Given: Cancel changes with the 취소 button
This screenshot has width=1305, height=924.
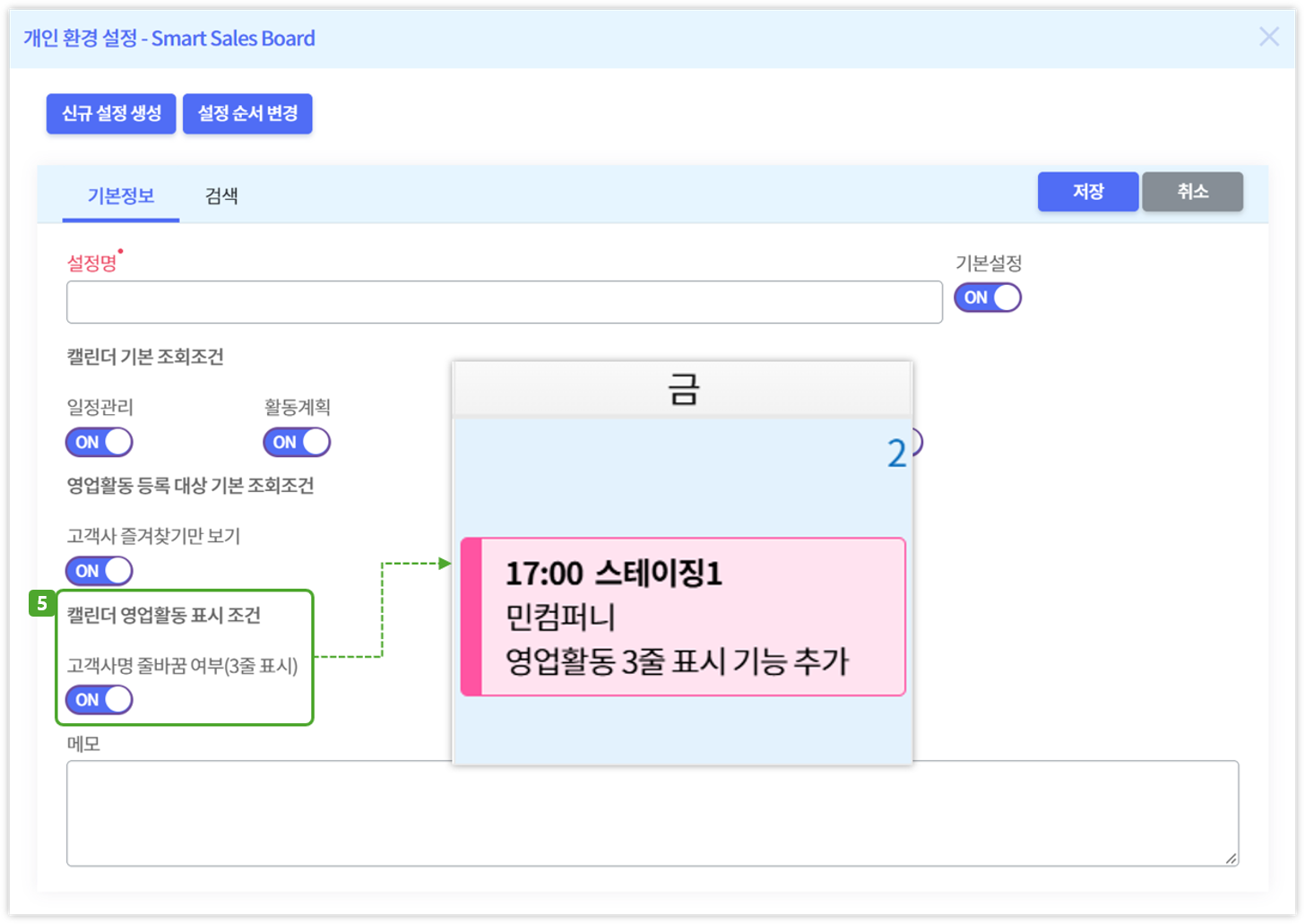Looking at the screenshot, I should [1193, 192].
